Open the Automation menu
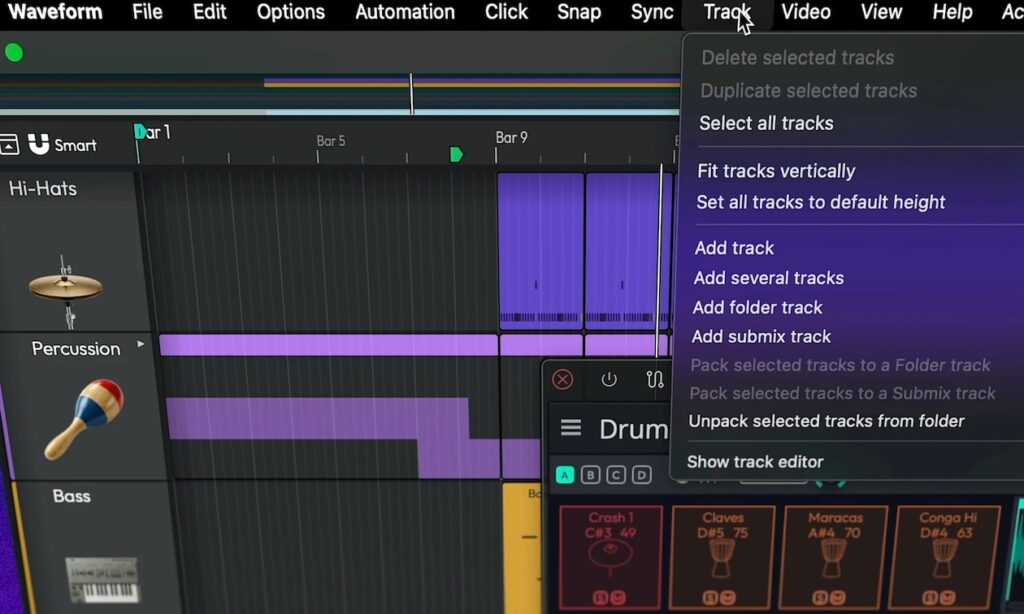Screen dimensions: 1024x614 point(405,12)
